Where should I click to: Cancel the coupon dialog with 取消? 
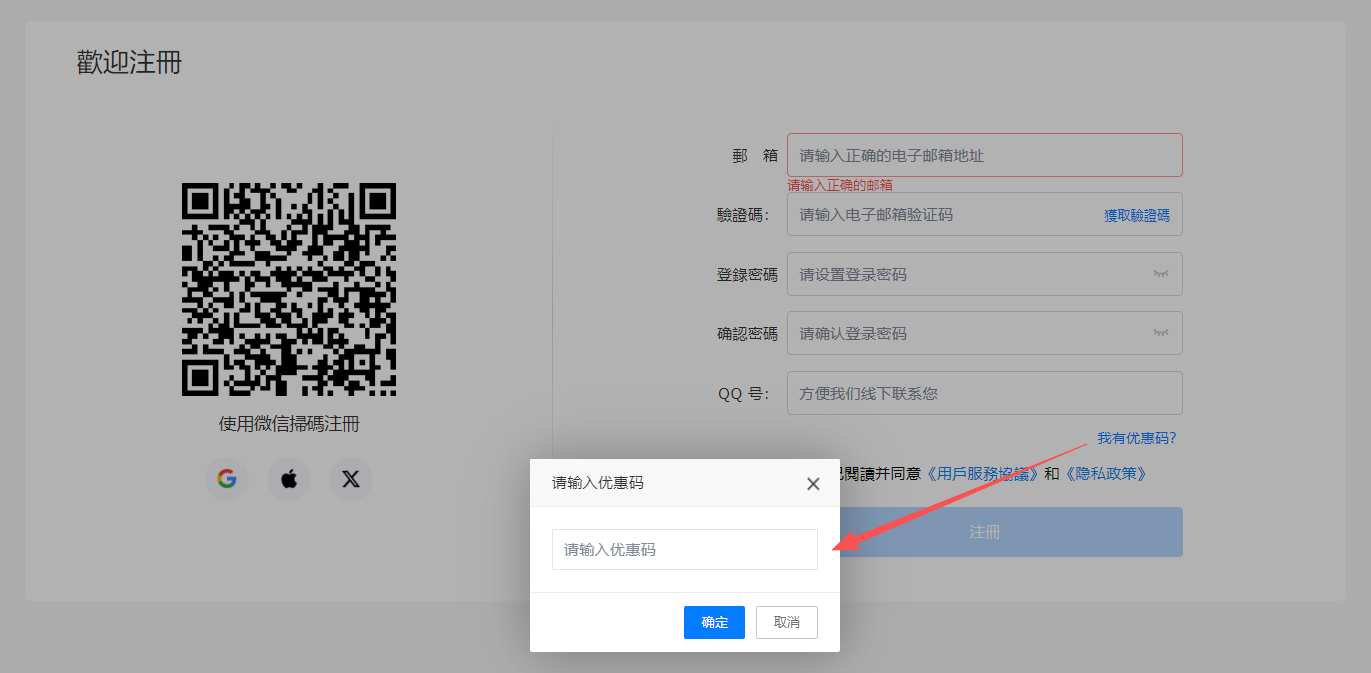787,622
